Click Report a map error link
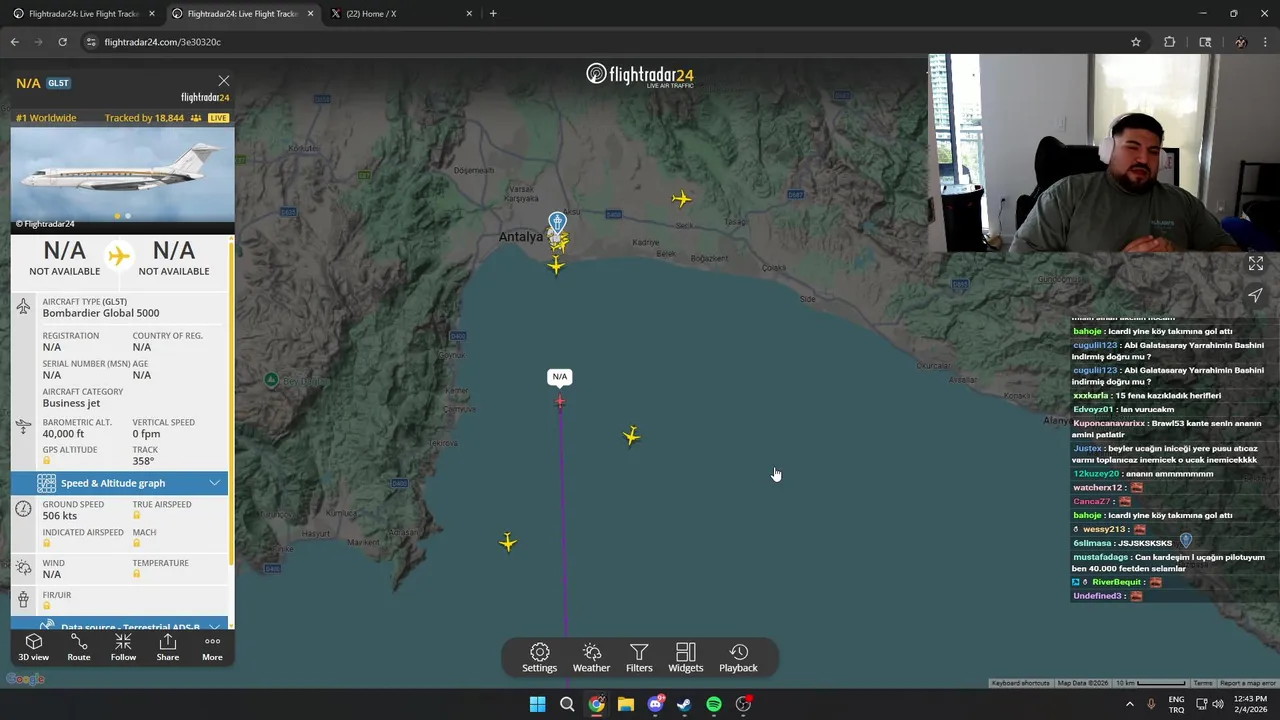The height and width of the screenshot is (720, 1280). (1247, 683)
